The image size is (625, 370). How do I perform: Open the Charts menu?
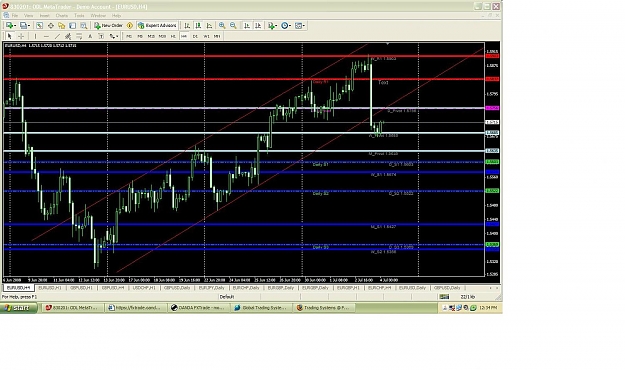(61, 16)
